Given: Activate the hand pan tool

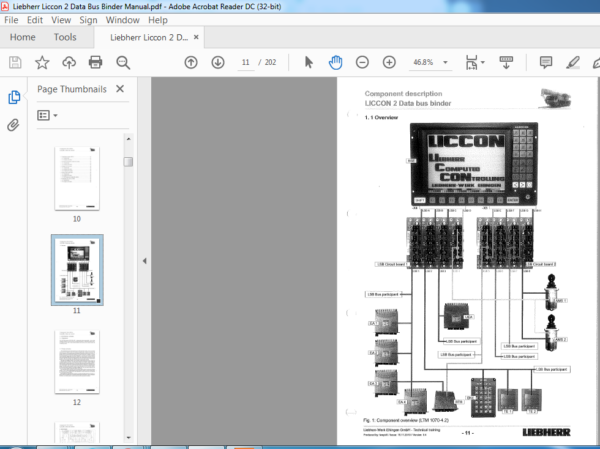Looking at the screenshot, I should point(335,62).
